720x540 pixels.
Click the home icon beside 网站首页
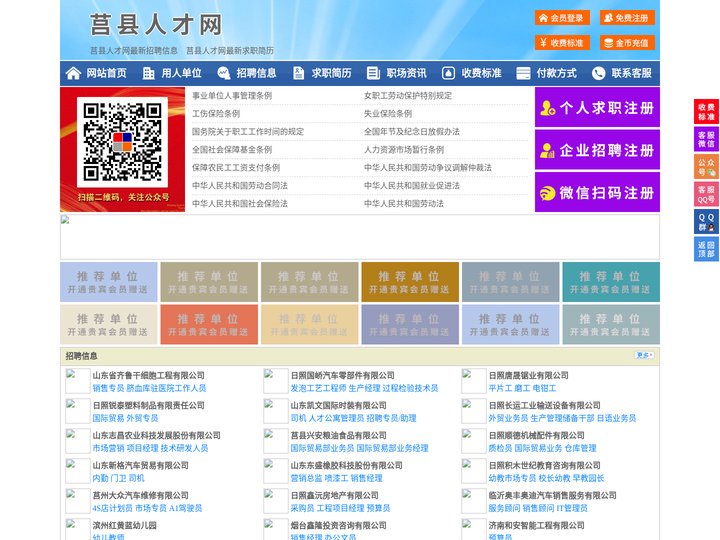click(x=73, y=73)
